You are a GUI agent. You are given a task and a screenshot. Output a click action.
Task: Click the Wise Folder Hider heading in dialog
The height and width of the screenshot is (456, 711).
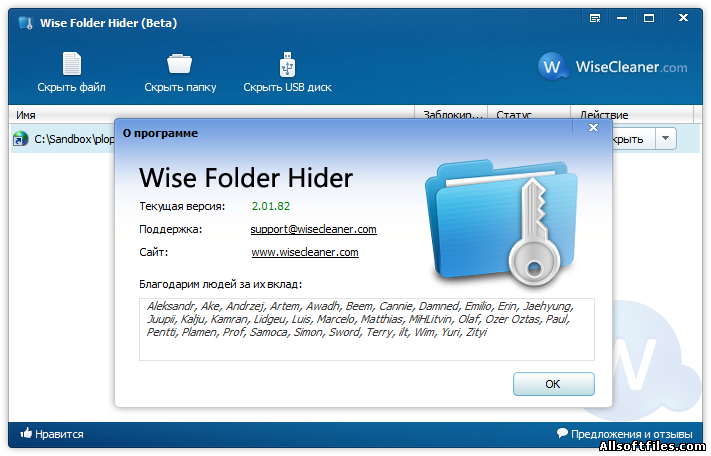coord(246,177)
